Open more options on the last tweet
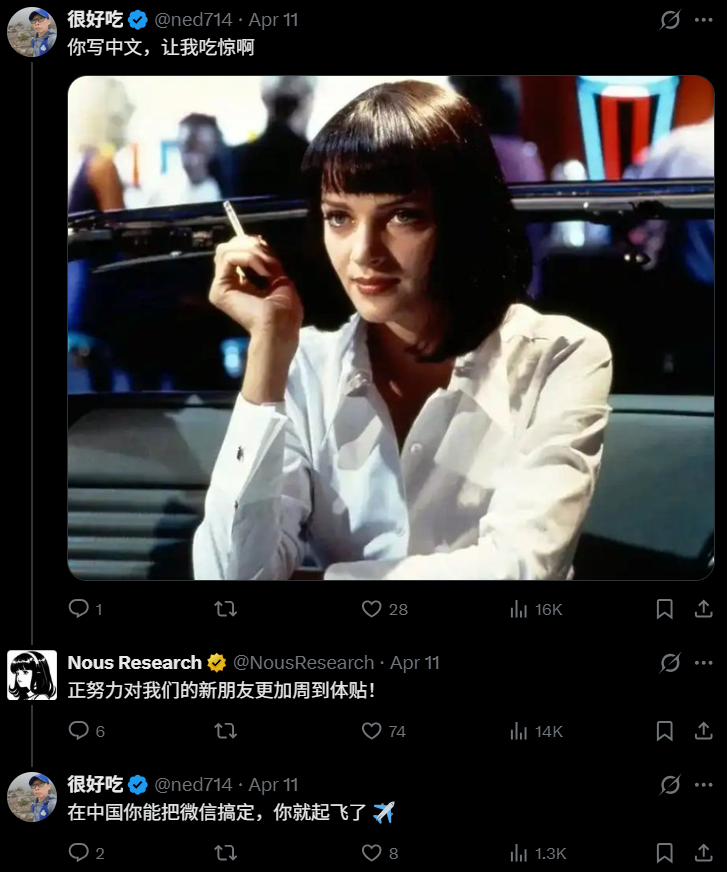The width and height of the screenshot is (727, 872). [703, 785]
